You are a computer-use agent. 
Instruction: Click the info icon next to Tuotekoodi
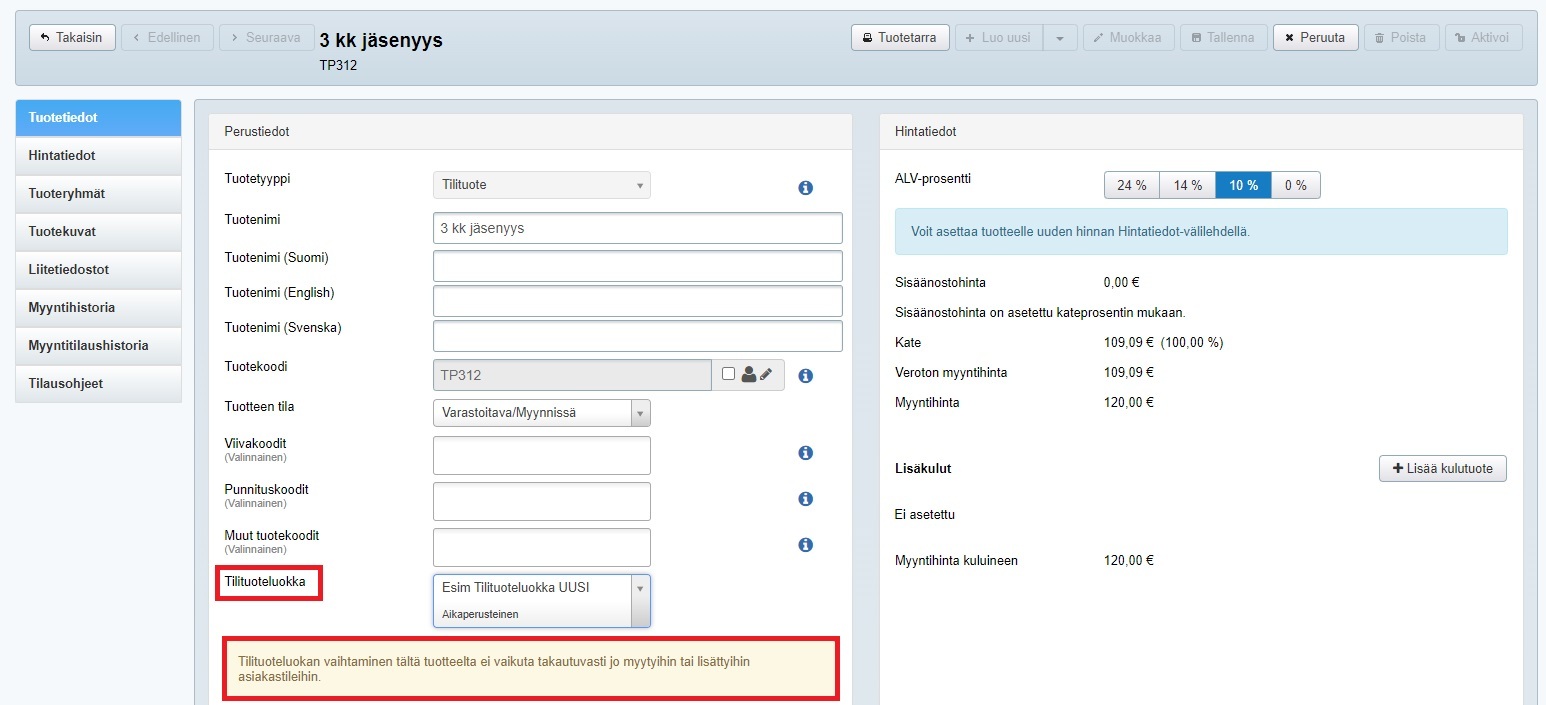point(805,376)
